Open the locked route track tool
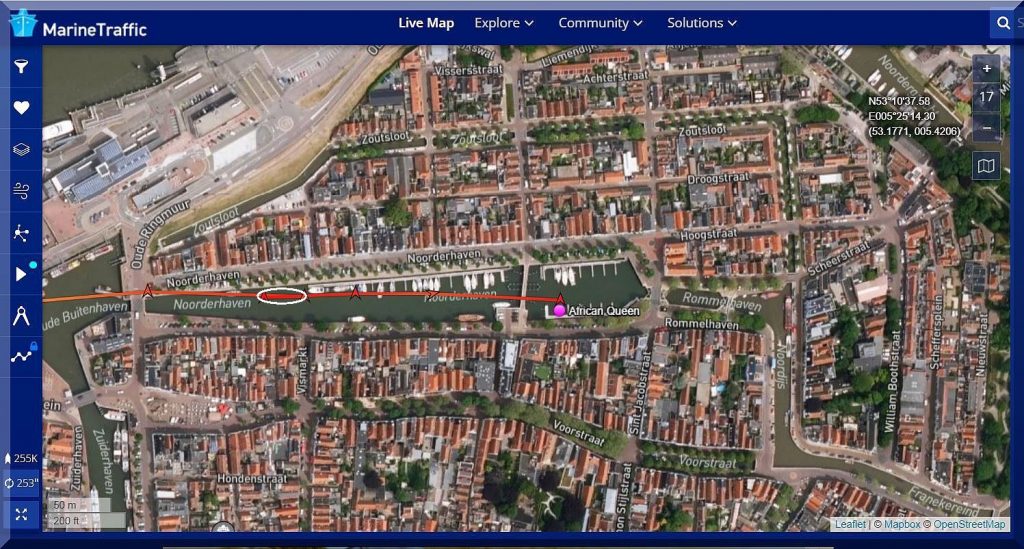1024x549 pixels. 21,356
